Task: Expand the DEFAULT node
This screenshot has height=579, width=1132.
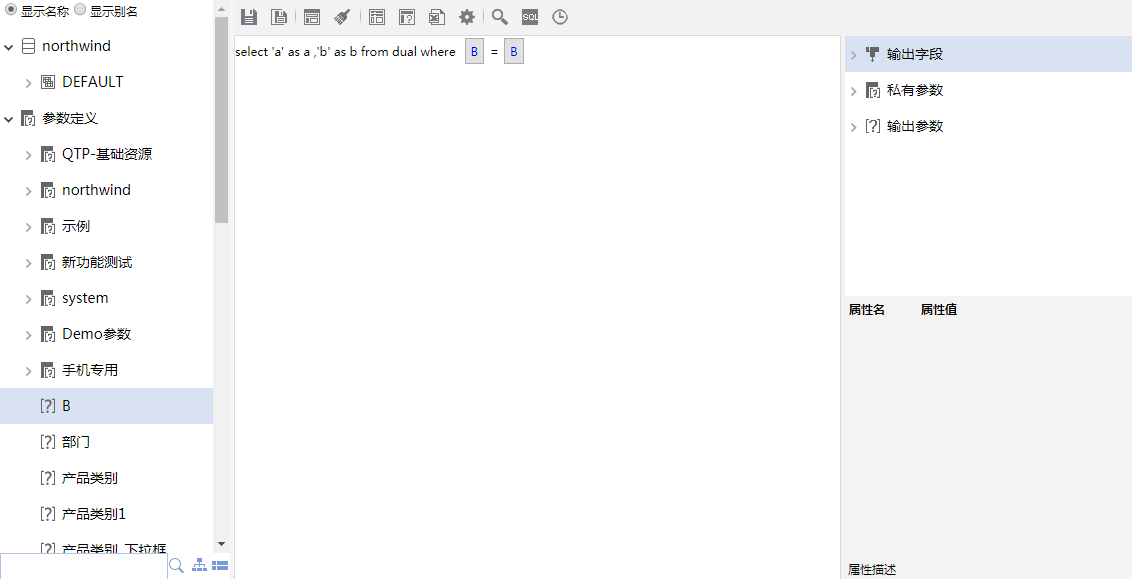Action: tap(29, 83)
